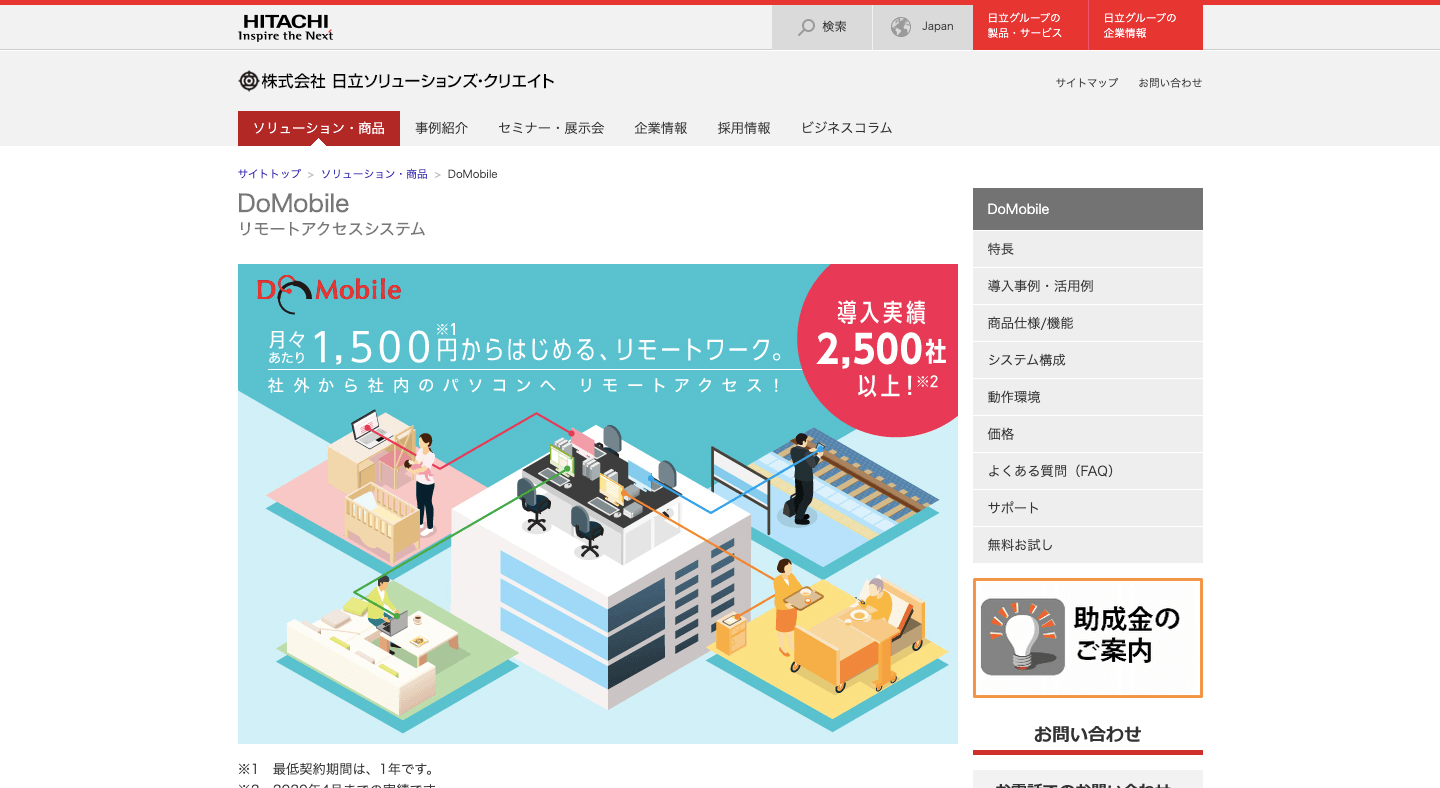
Task: Click the Hitachi Inspire the Next logo
Action: tap(285, 27)
